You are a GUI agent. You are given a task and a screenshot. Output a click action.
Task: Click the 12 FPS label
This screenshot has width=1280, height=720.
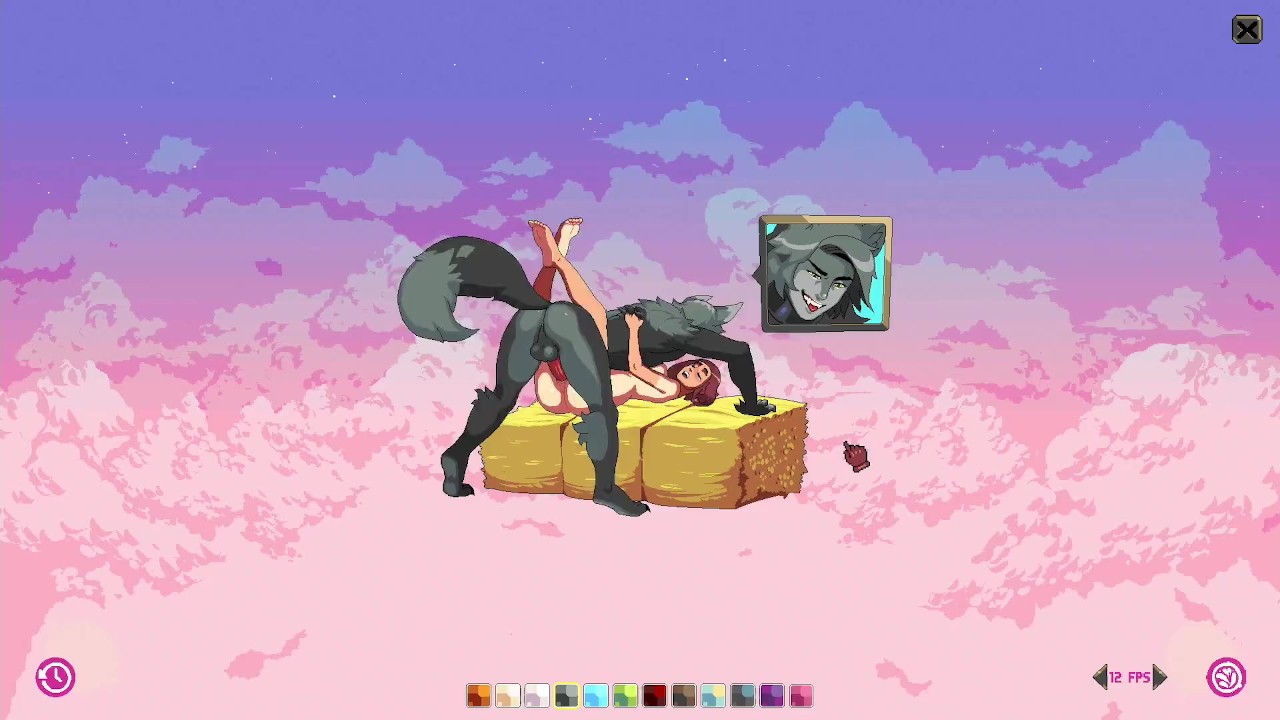[x=1130, y=677]
